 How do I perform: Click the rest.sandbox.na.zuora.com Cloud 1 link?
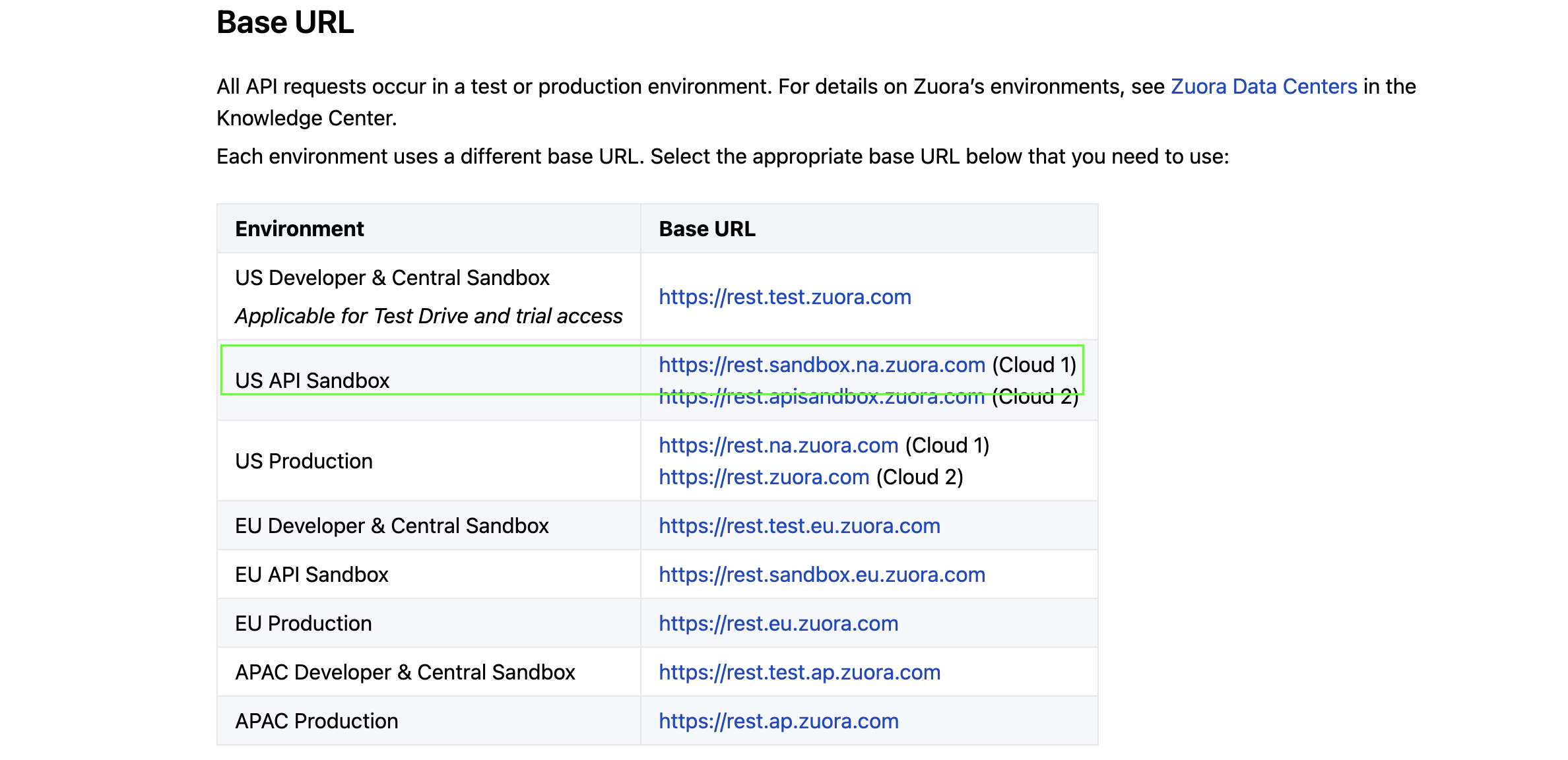[x=822, y=365]
